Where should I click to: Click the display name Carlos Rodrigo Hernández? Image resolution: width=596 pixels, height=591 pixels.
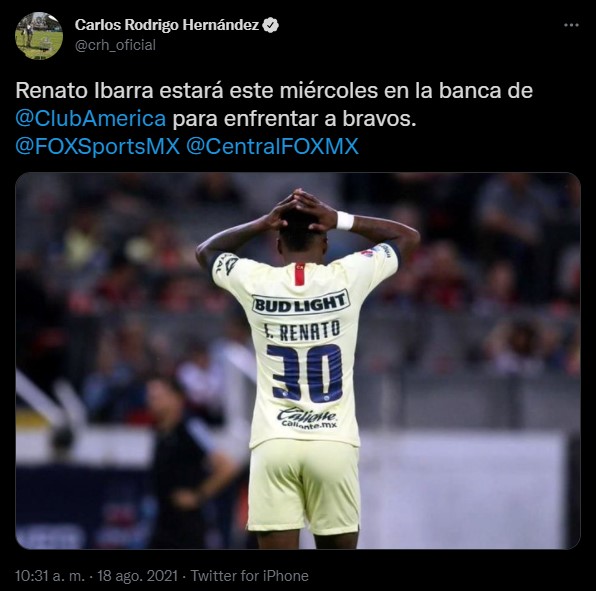(167, 25)
